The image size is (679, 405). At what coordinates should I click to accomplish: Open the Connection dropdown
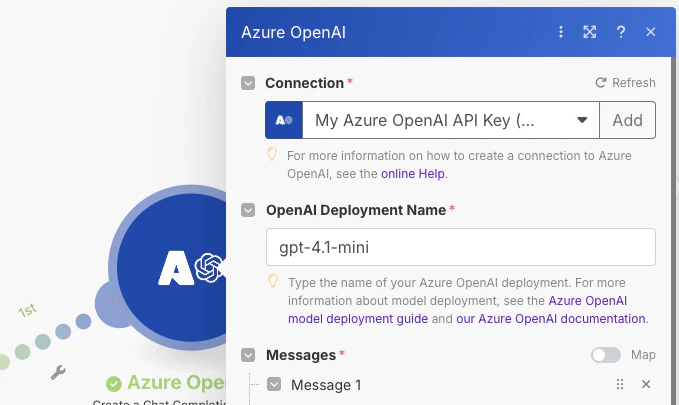(451, 120)
